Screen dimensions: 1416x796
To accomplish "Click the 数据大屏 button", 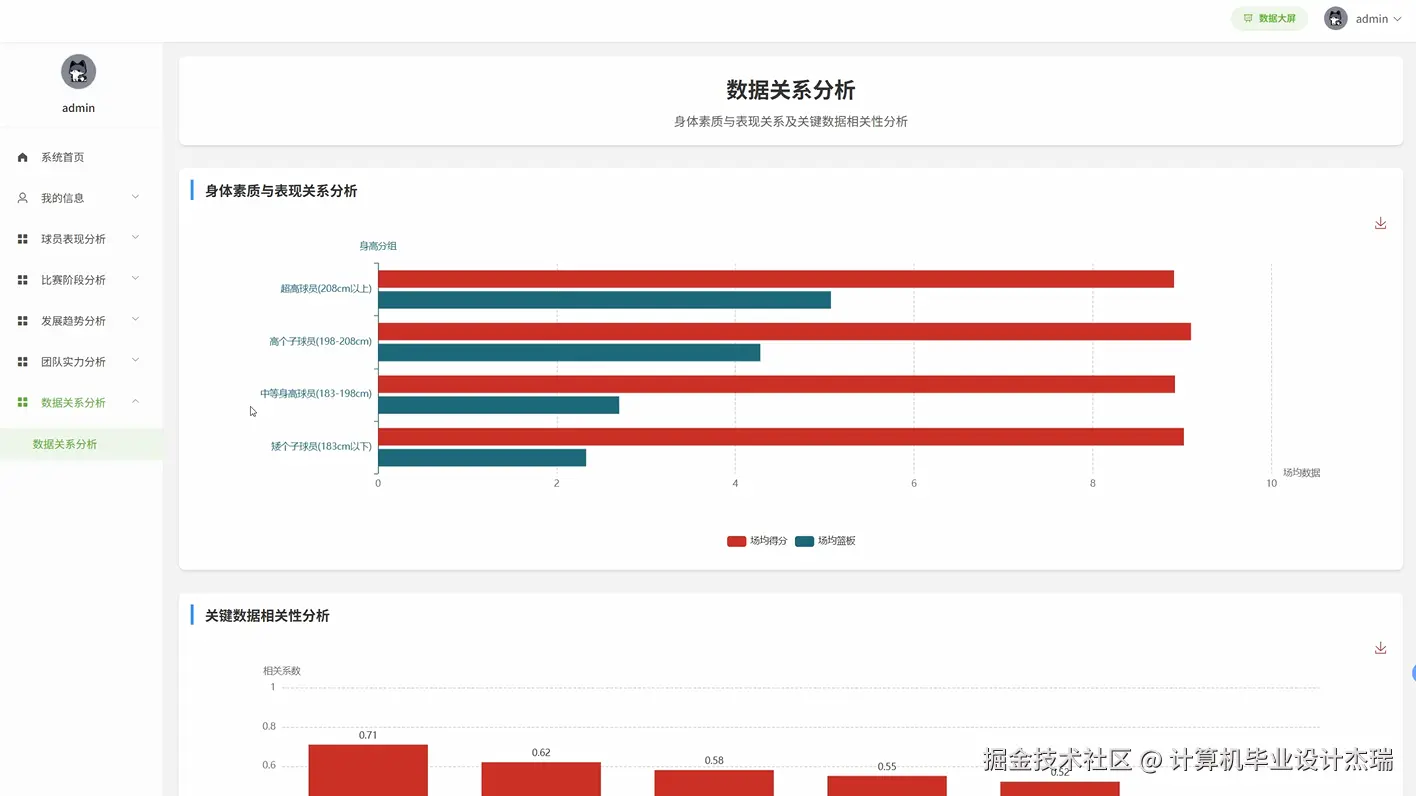I will pos(1269,18).
